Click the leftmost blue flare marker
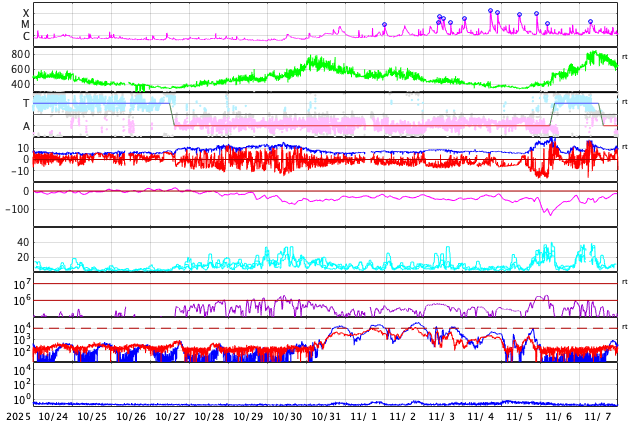The image size is (634, 424). click(x=384, y=25)
